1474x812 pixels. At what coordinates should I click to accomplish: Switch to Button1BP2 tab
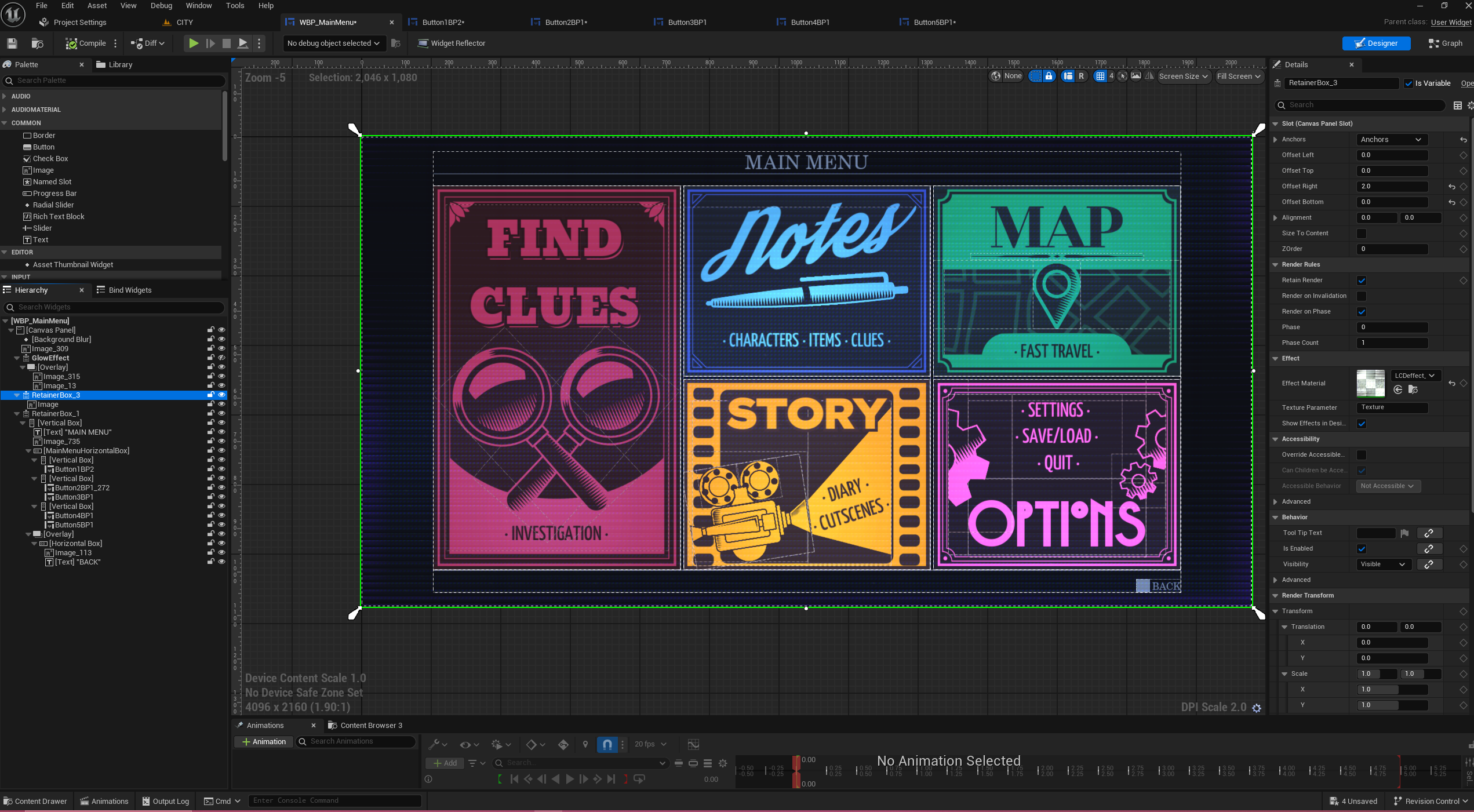pos(443,22)
